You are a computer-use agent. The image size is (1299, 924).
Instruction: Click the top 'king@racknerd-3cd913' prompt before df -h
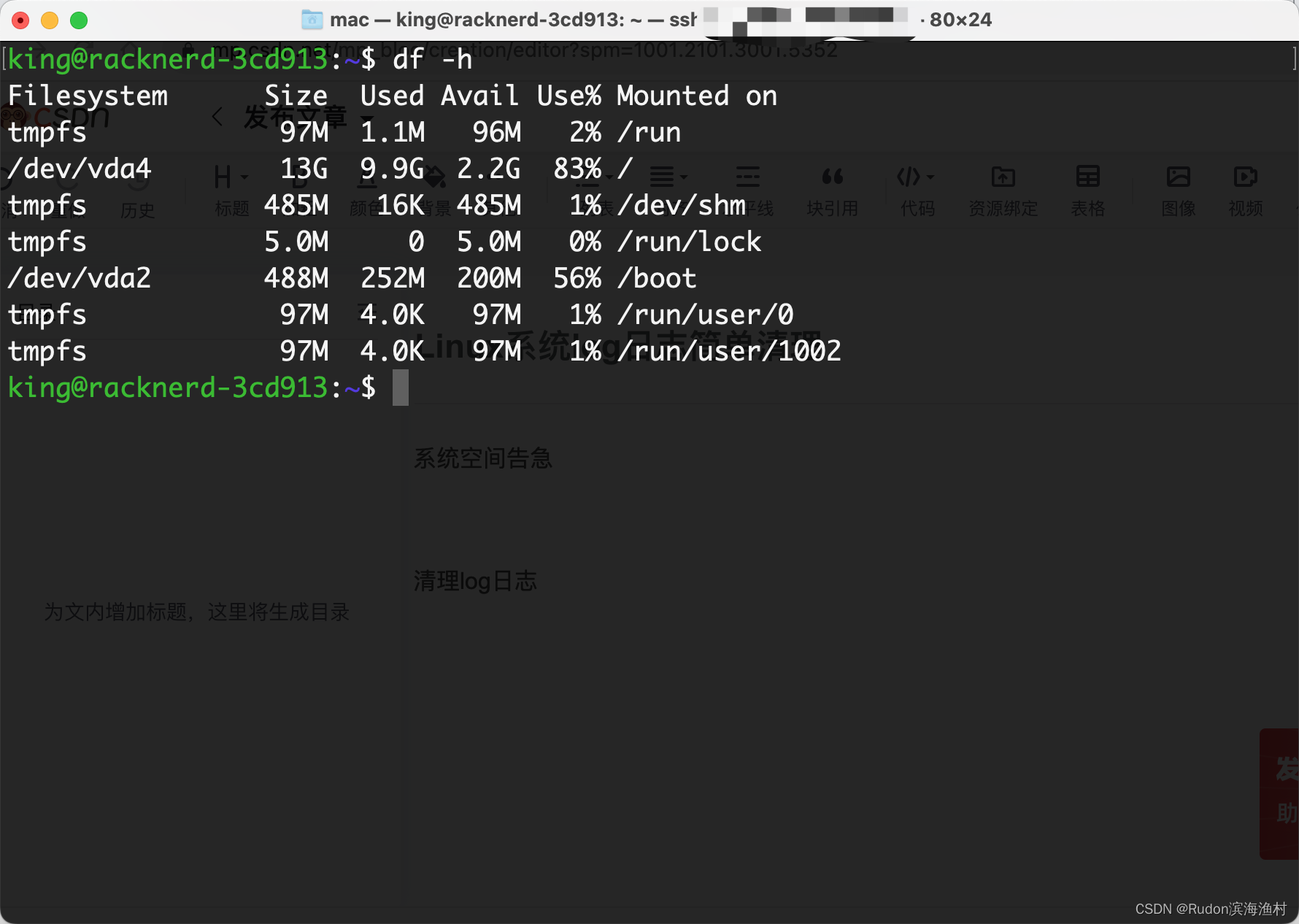168,59
